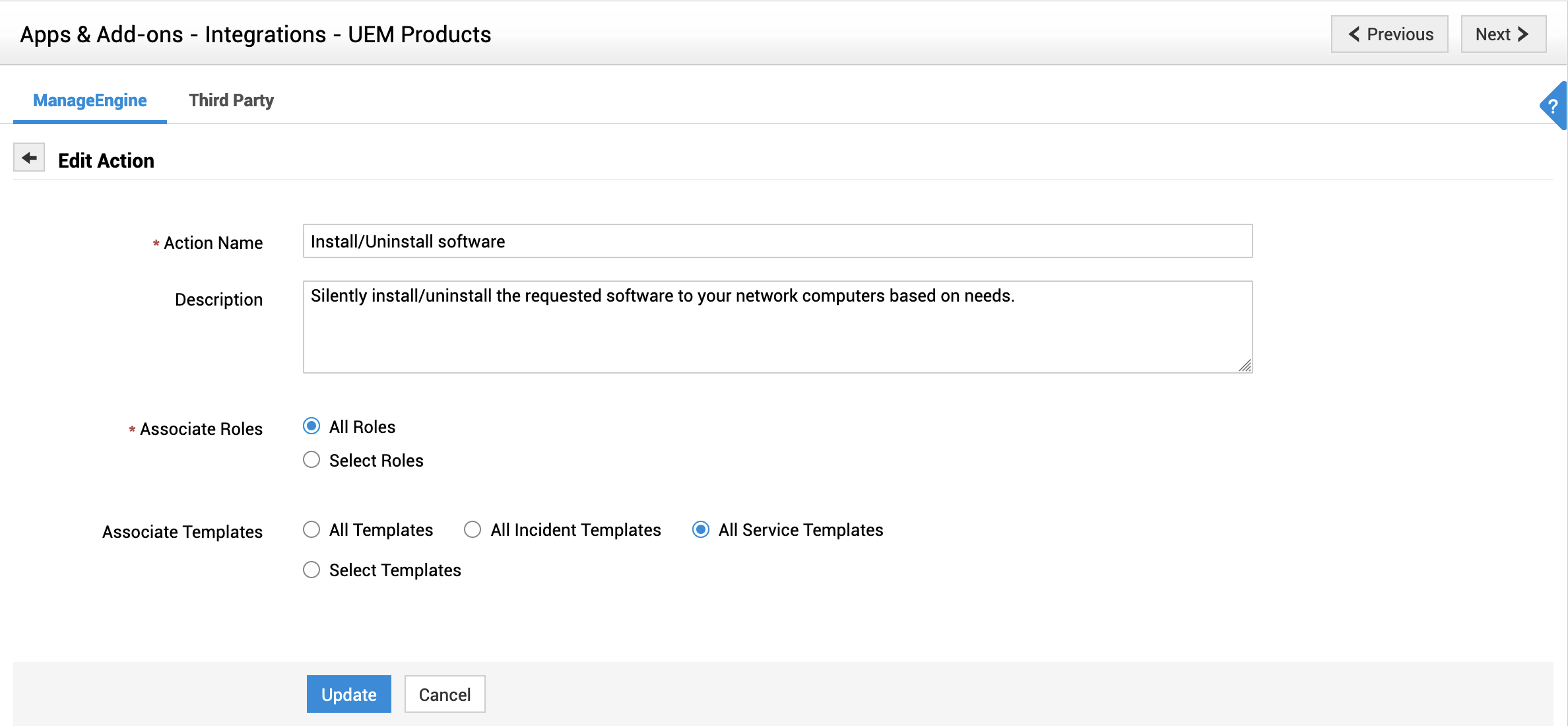Image resolution: width=1568 pixels, height=726 pixels.
Task: Select All Service Templates radio button
Action: [x=701, y=529]
